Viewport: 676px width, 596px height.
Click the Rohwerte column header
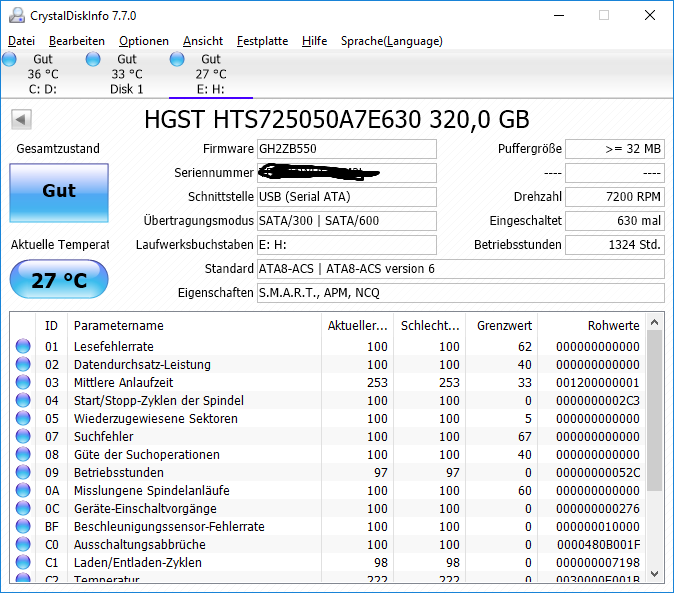[592, 326]
